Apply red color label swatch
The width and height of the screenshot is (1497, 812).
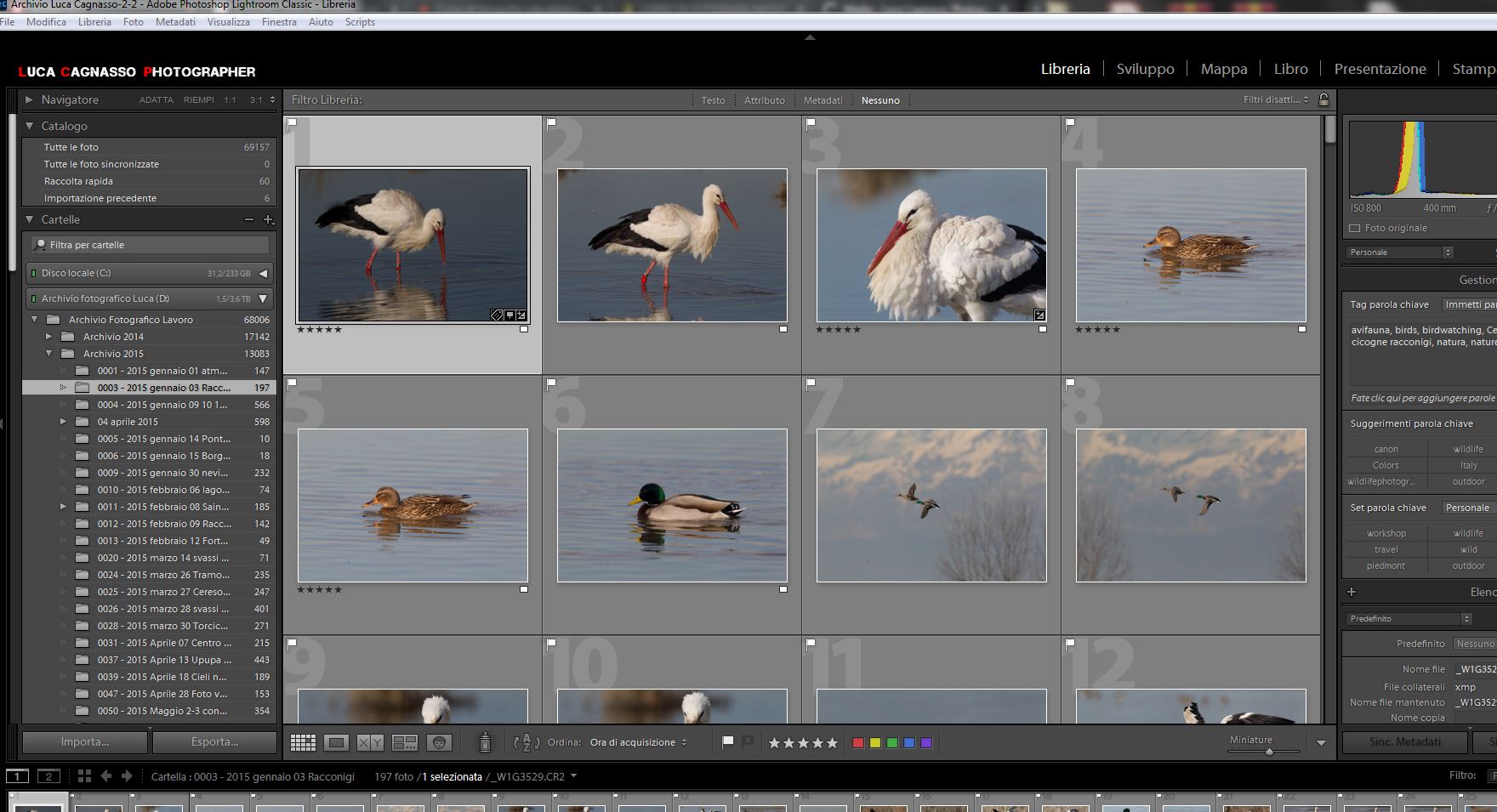tap(858, 742)
